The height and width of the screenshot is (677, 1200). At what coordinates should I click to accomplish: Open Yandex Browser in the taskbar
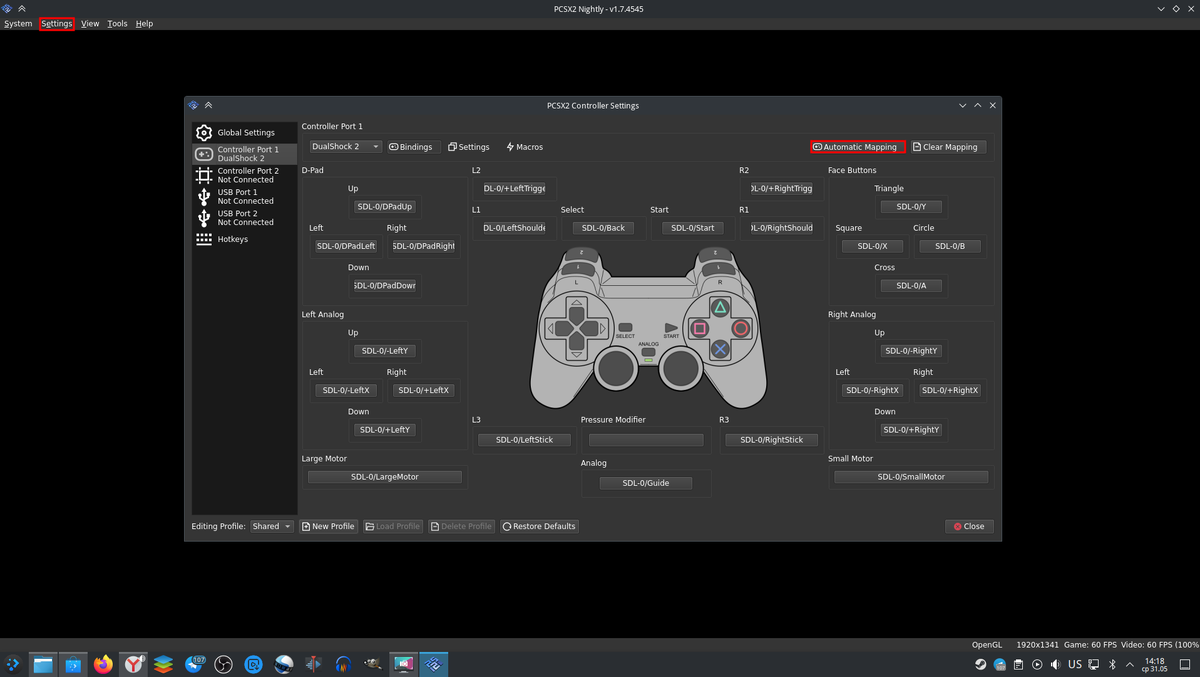tap(133, 664)
